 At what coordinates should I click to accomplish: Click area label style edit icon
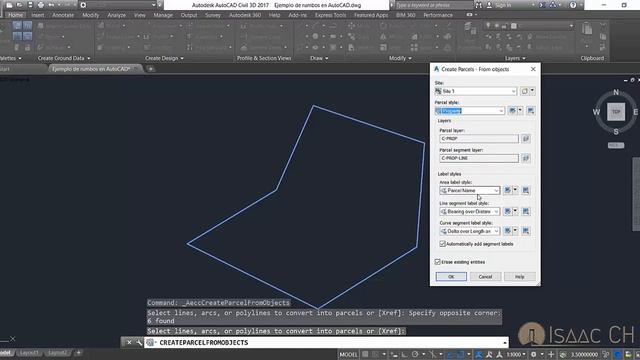[507, 190]
